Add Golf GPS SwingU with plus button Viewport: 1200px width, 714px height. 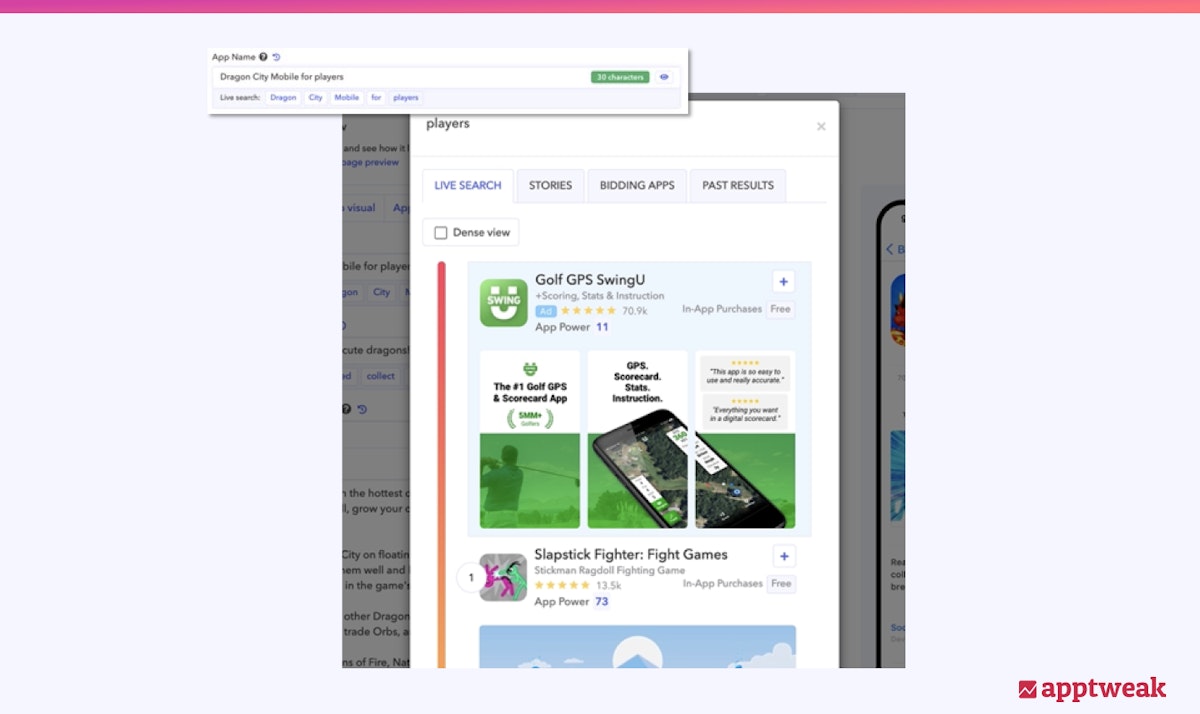tap(783, 282)
